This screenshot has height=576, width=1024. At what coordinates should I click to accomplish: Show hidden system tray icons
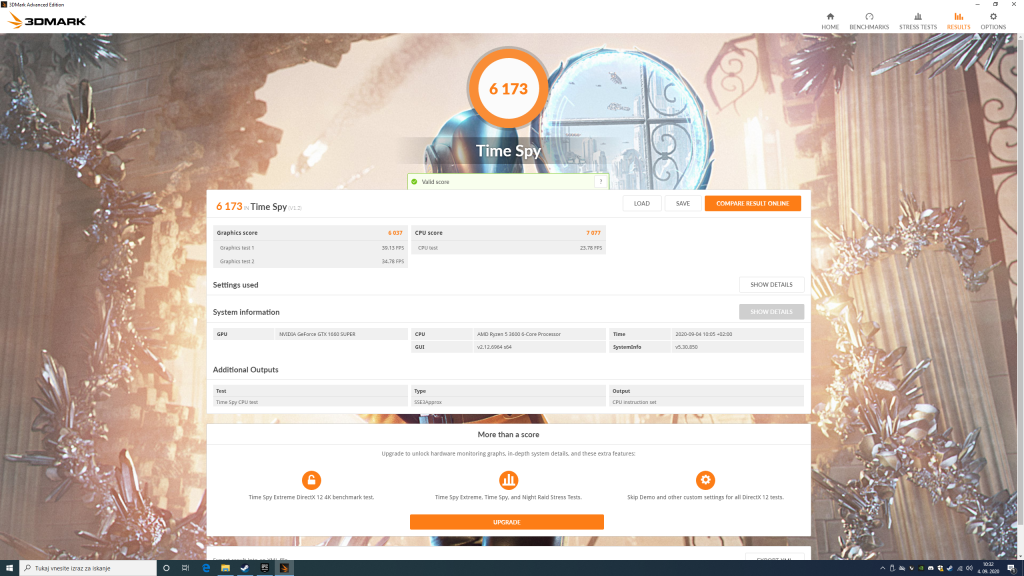click(882, 568)
